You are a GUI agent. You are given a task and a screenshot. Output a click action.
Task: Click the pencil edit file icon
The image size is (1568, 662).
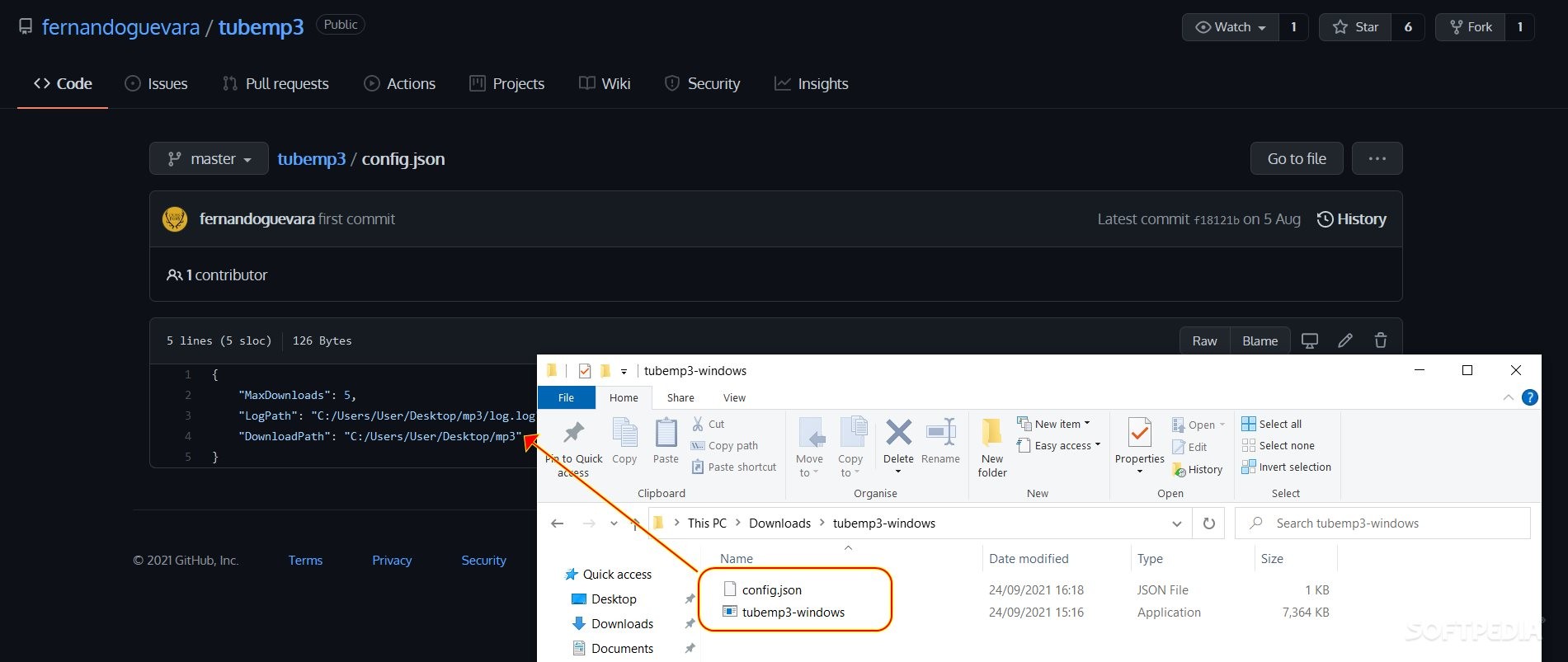1345,340
